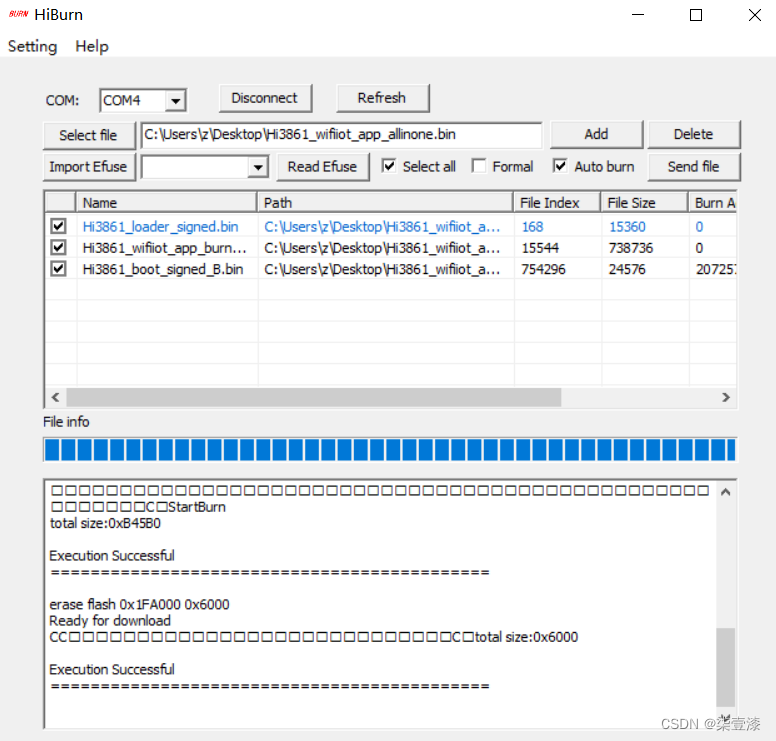Toggle the Select all checkbox

(x=389, y=166)
